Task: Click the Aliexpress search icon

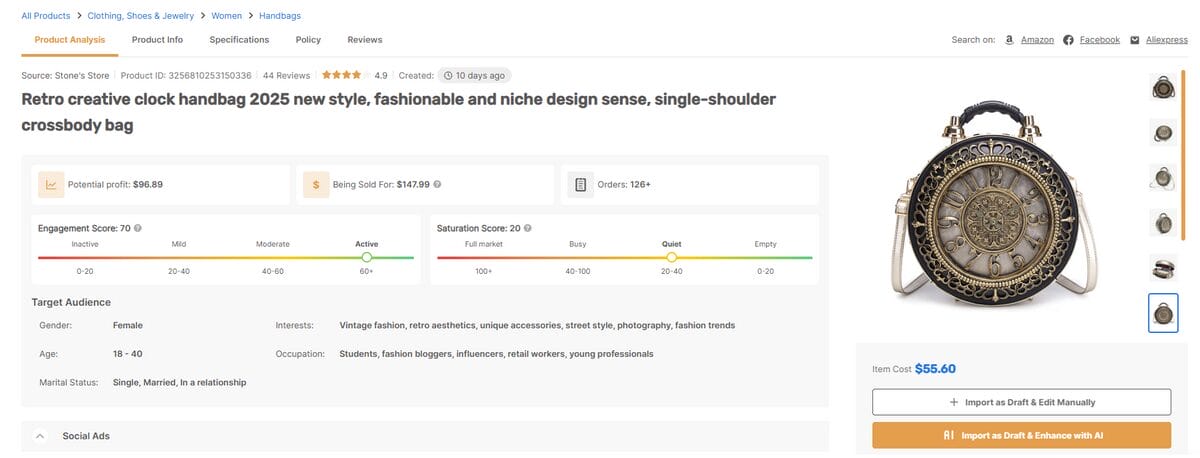Action: tap(1135, 40)
